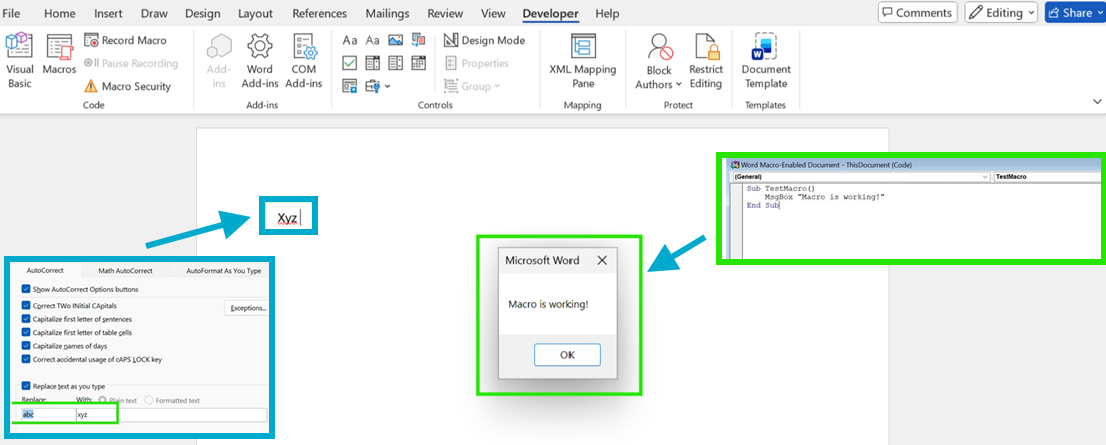This screenshot has height=445, width=1106.
Task: Expand Block Authors menu
Action: (x=659, y=61)
